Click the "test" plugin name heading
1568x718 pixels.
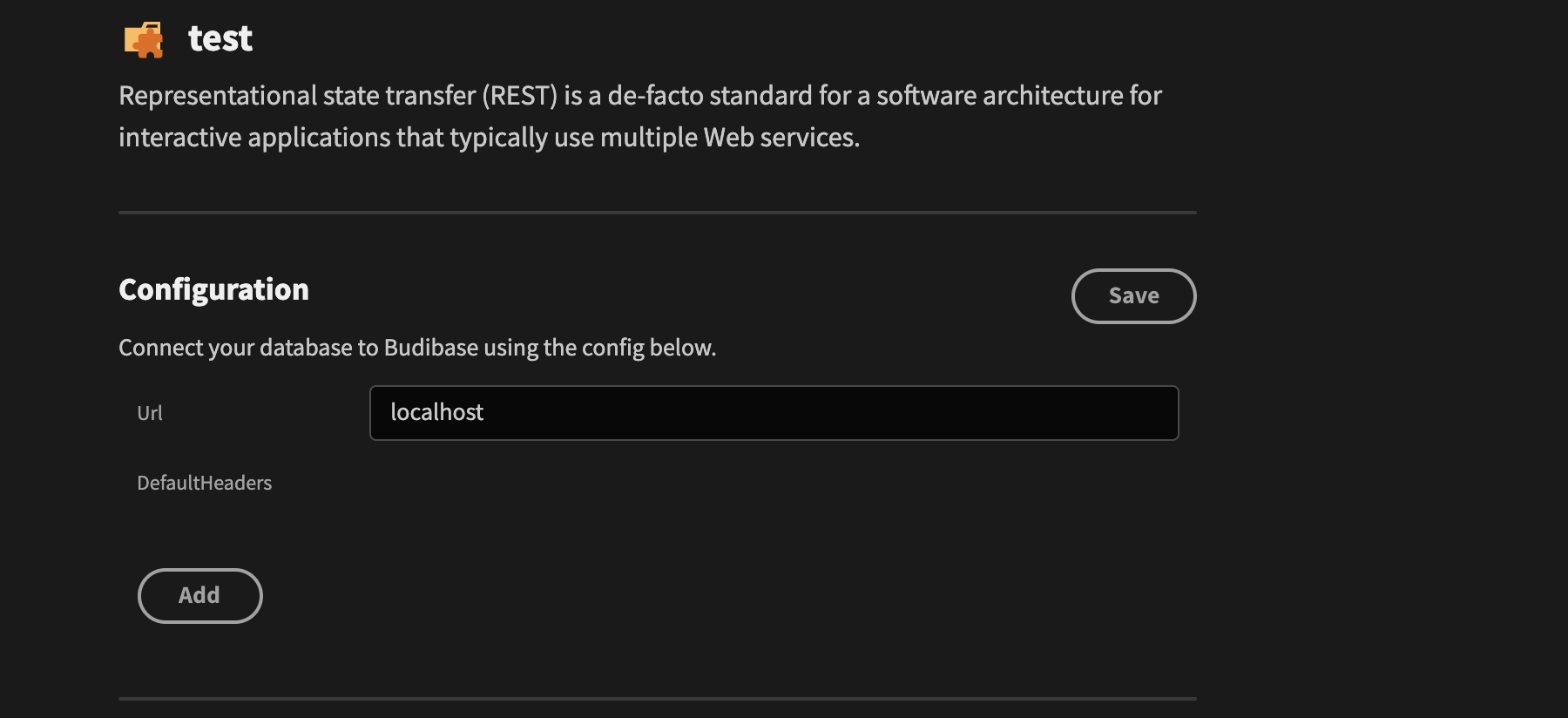tap(220, 37)
